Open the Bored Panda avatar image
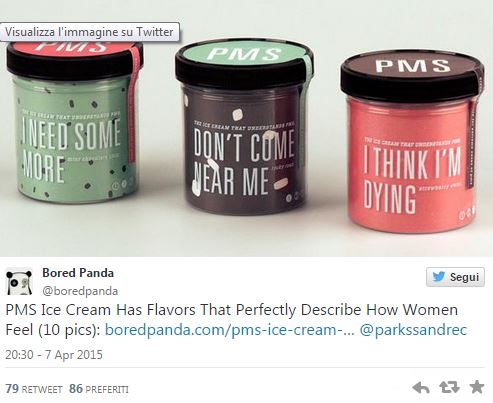493x403 pixels. [x=19, y=282]
